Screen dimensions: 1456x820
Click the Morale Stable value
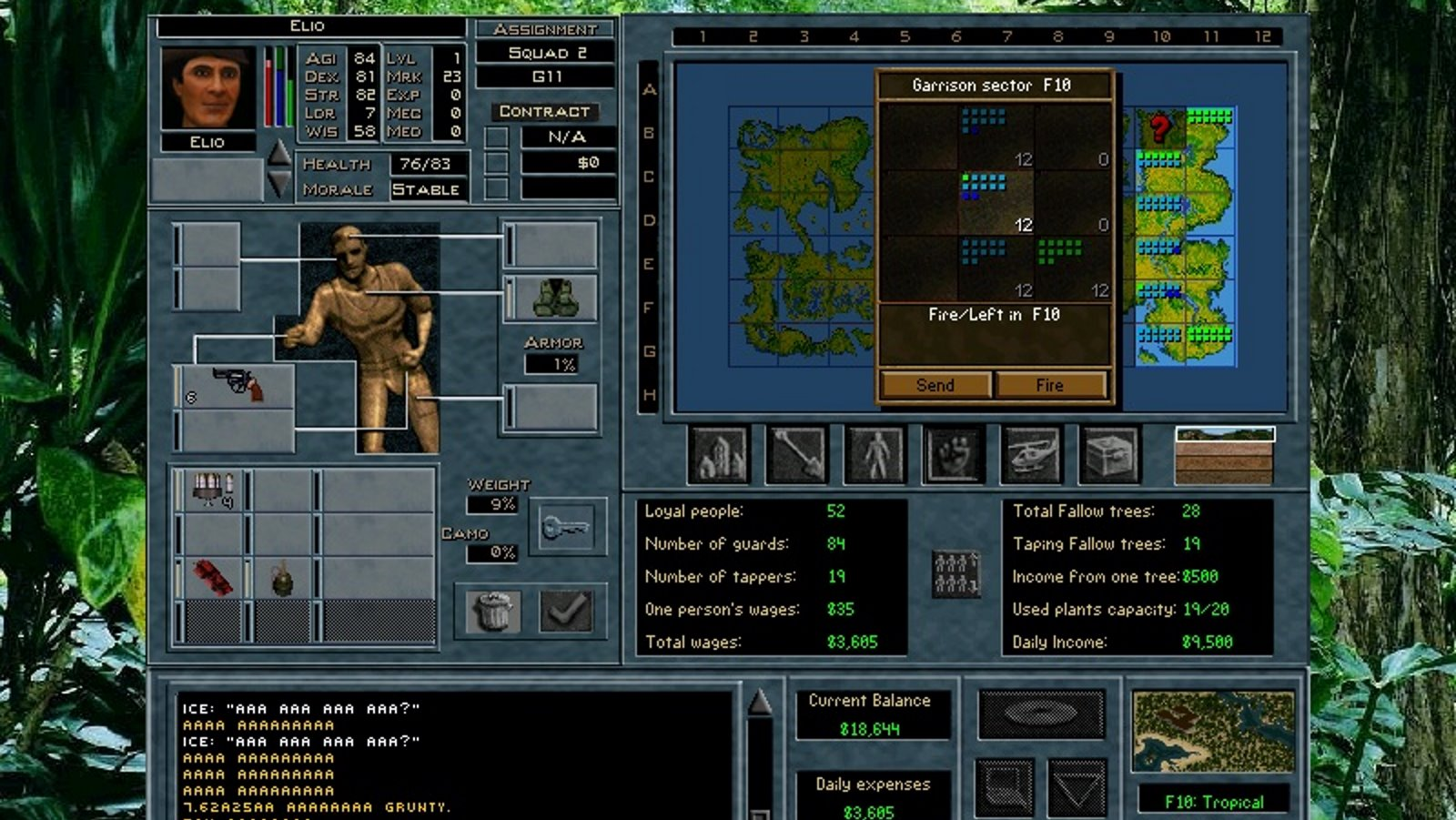click(x=427, y=189)
